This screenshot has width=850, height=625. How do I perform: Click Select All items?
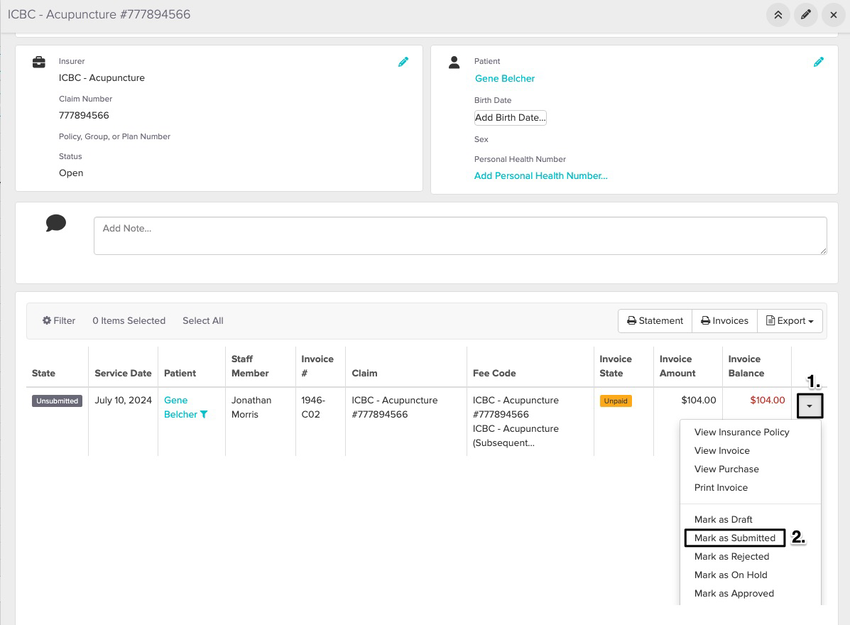[x=203, y=320]
